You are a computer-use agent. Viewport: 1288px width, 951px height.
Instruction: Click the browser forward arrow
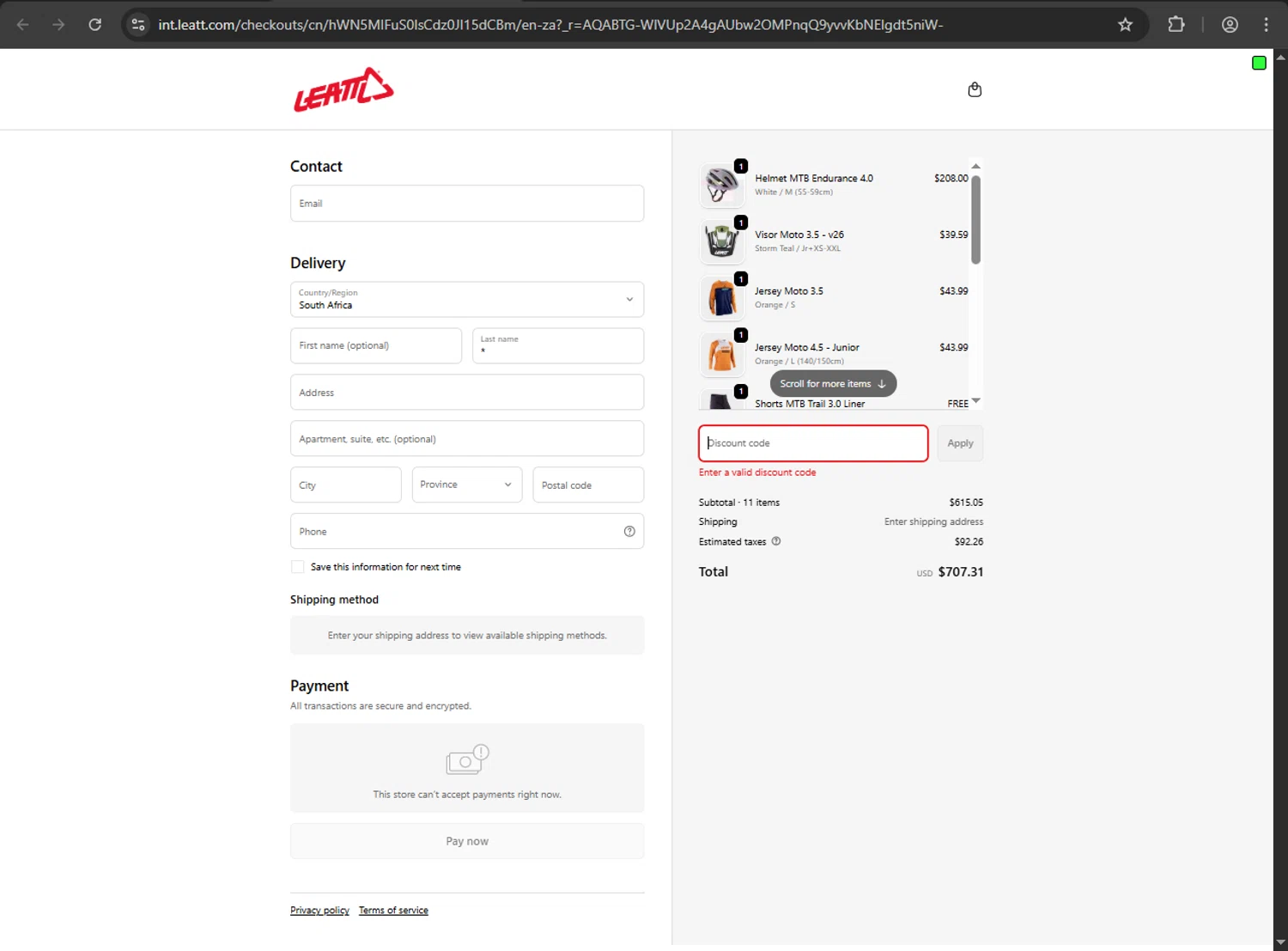click(x=58, y=24)
